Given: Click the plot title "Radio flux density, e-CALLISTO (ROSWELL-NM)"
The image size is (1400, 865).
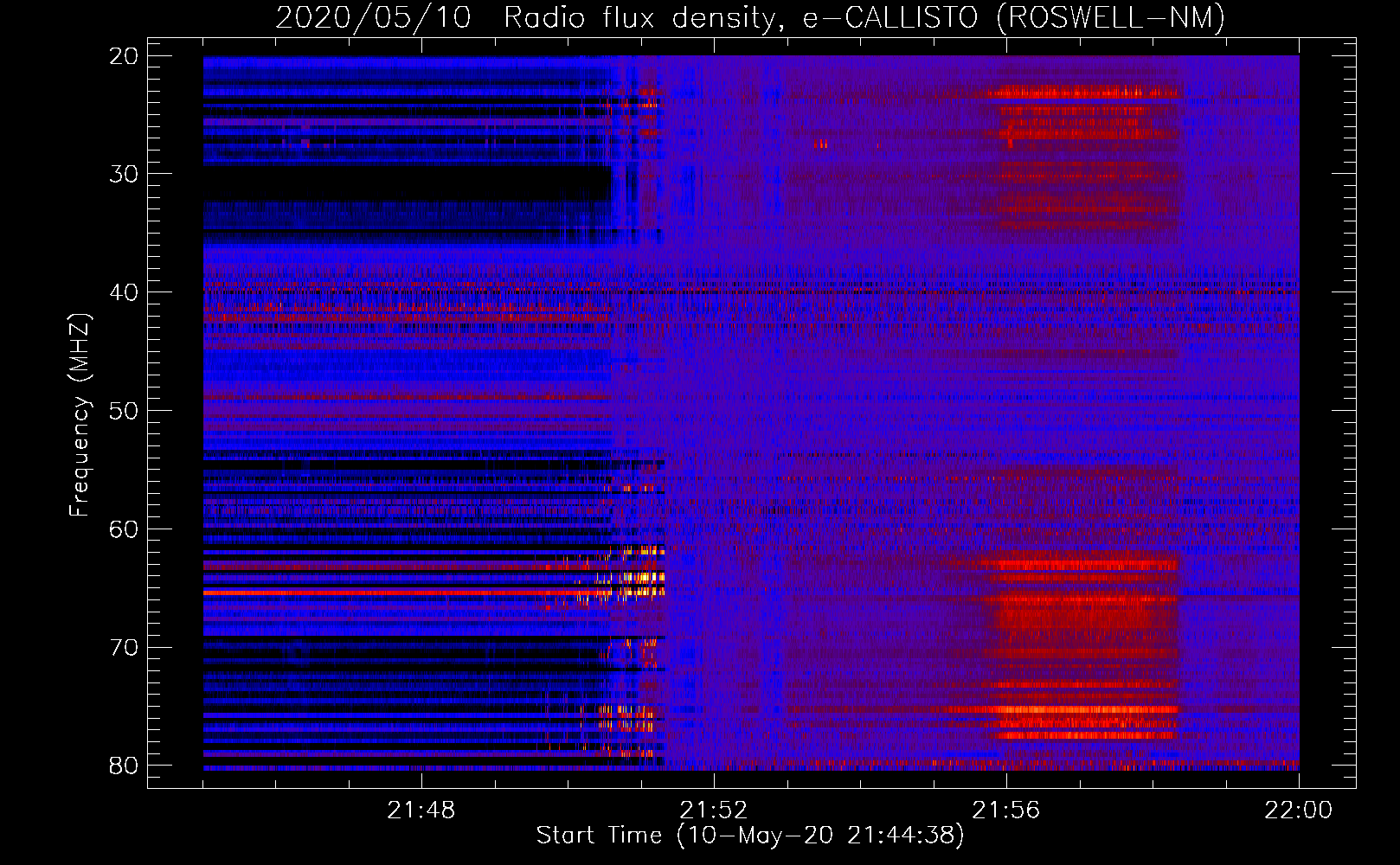Looking at the screenshot, I should click(x=864, y=17).
